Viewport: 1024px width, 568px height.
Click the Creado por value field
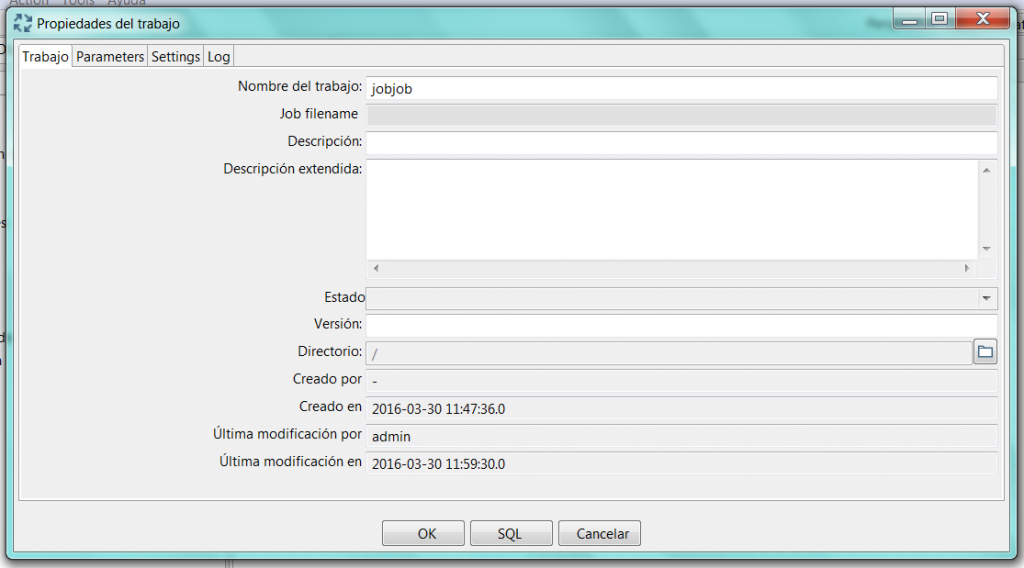[681, 381]
